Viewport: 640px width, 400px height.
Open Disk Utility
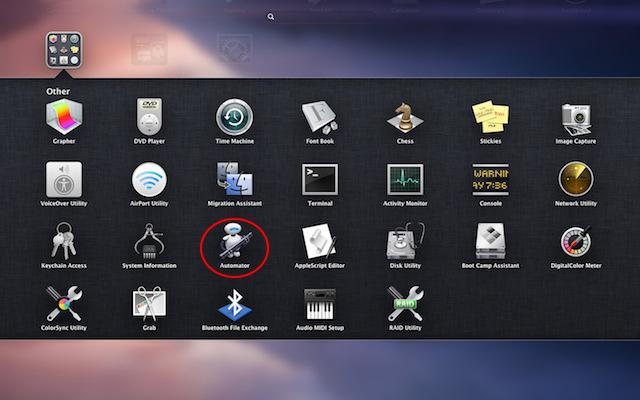tap(404, 243)
